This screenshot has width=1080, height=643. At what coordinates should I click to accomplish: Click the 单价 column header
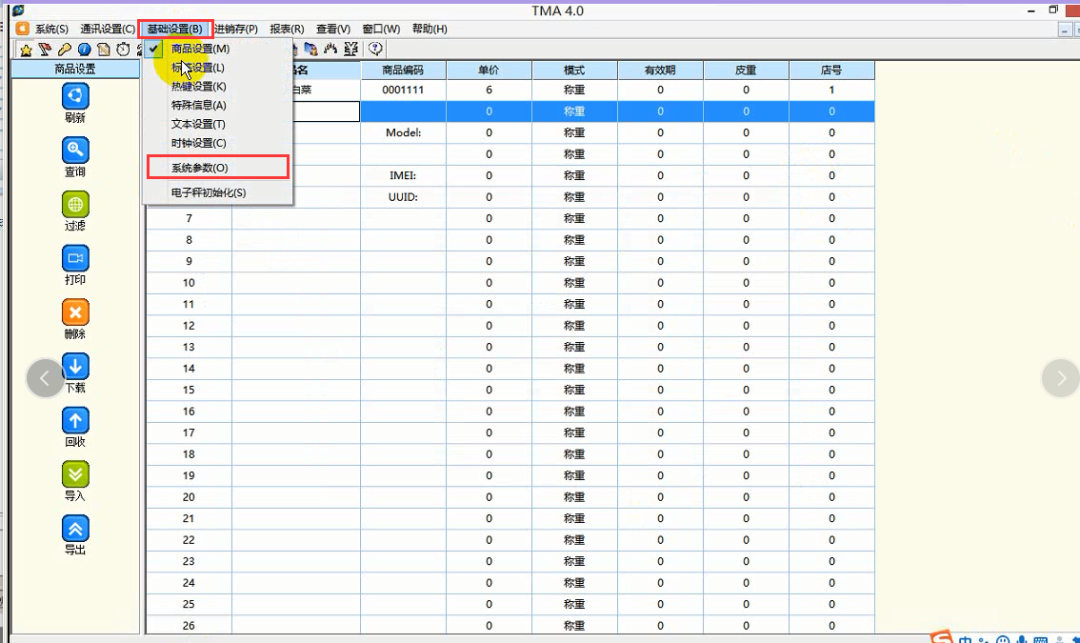[x=489, y=70]
